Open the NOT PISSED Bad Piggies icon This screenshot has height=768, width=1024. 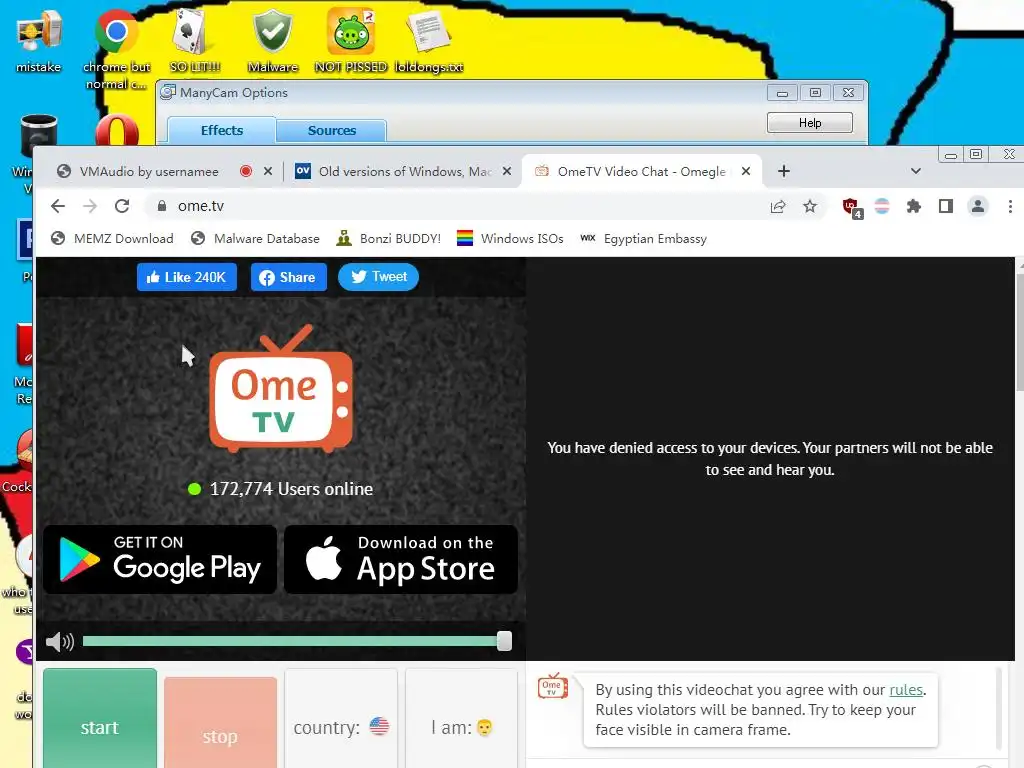351,40
